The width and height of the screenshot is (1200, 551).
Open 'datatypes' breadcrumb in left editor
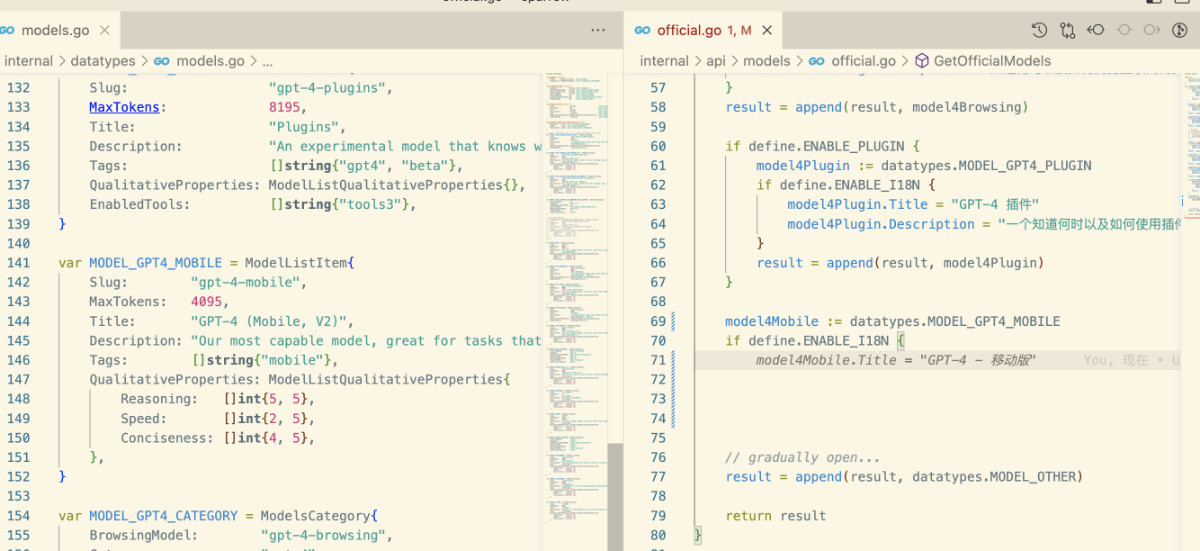click(x=103, y=61)
